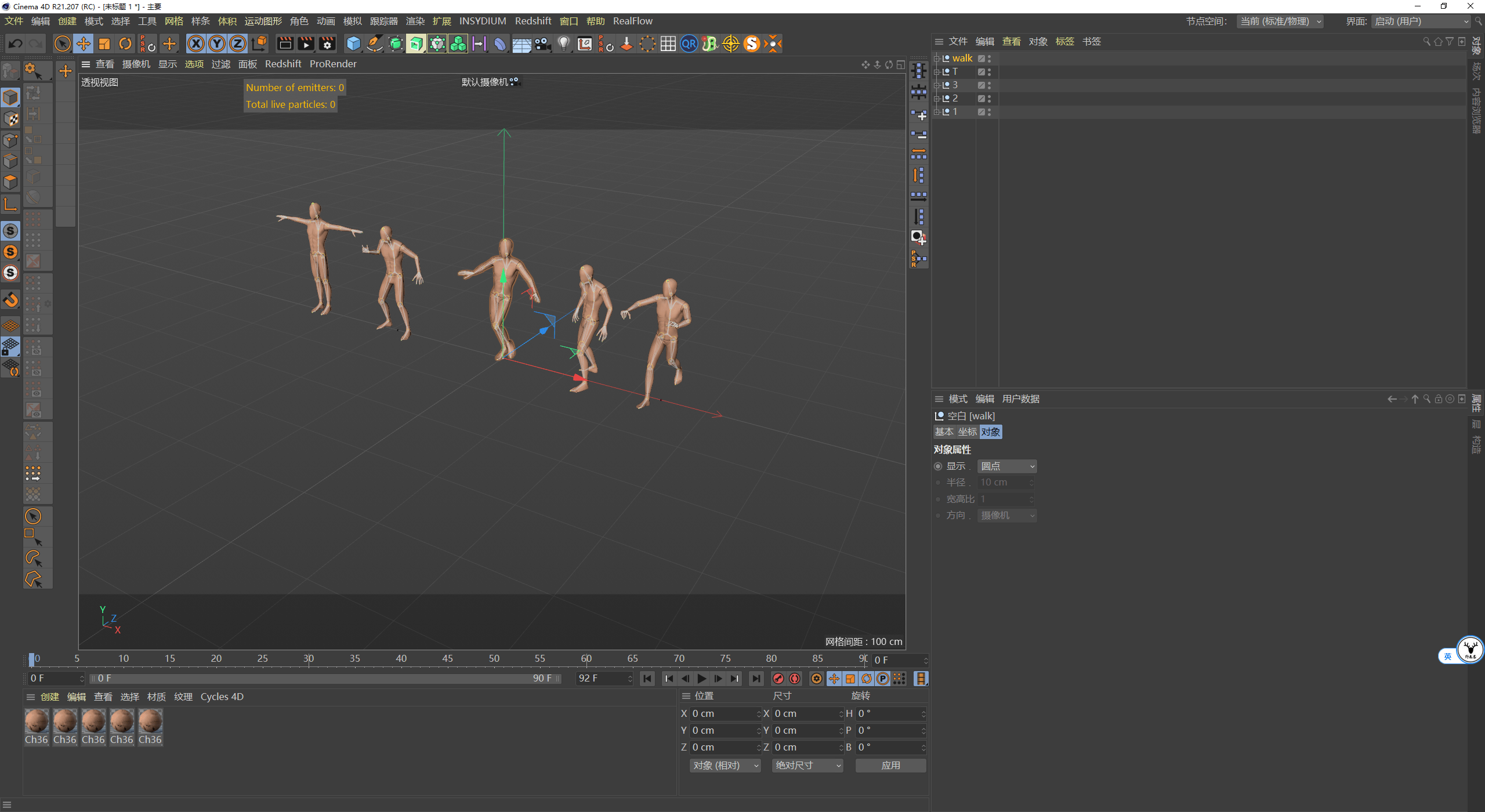This screenshot has width=1485, height=812.
Task: Click the Light object icon
Action: 563,43
